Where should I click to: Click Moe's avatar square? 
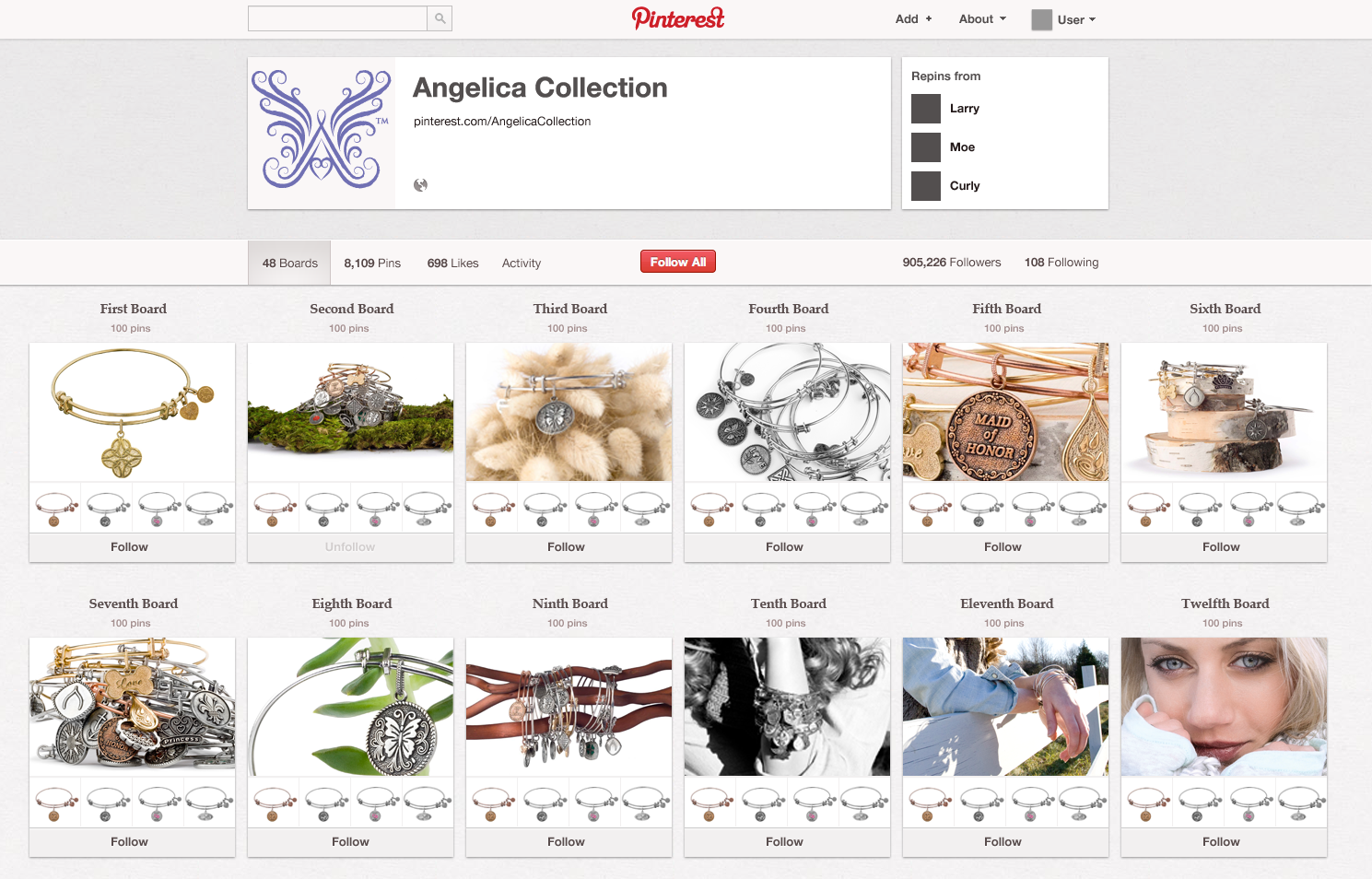pos(926,147)
